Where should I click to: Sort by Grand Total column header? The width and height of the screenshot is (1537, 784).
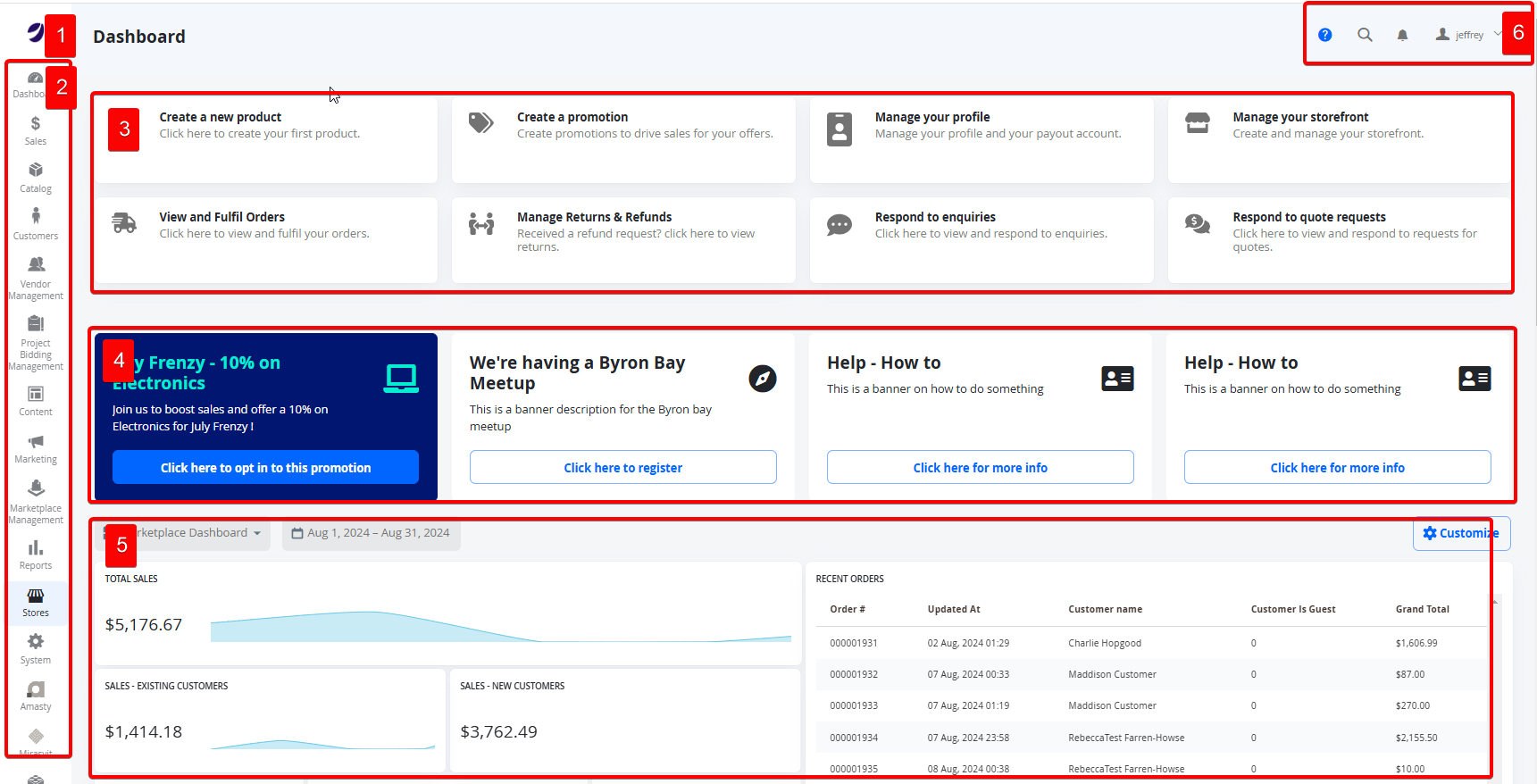[x=1423, y=609]
